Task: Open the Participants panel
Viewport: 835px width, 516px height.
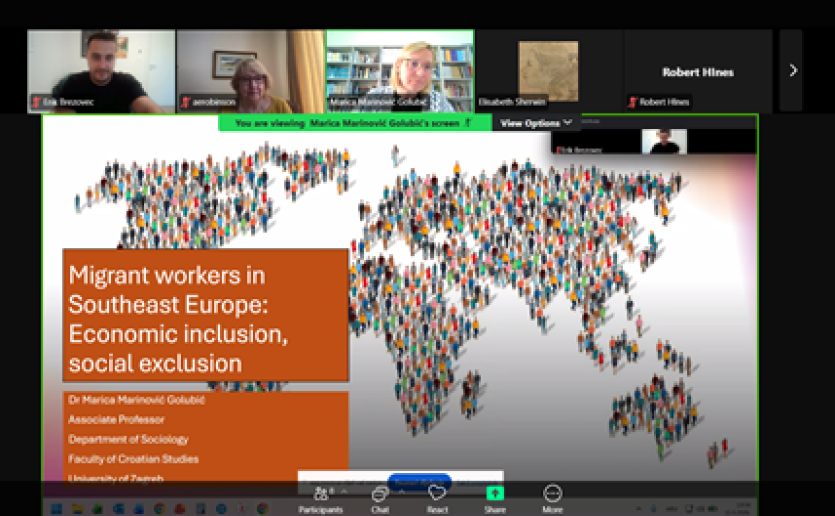Action: (320, 499)
